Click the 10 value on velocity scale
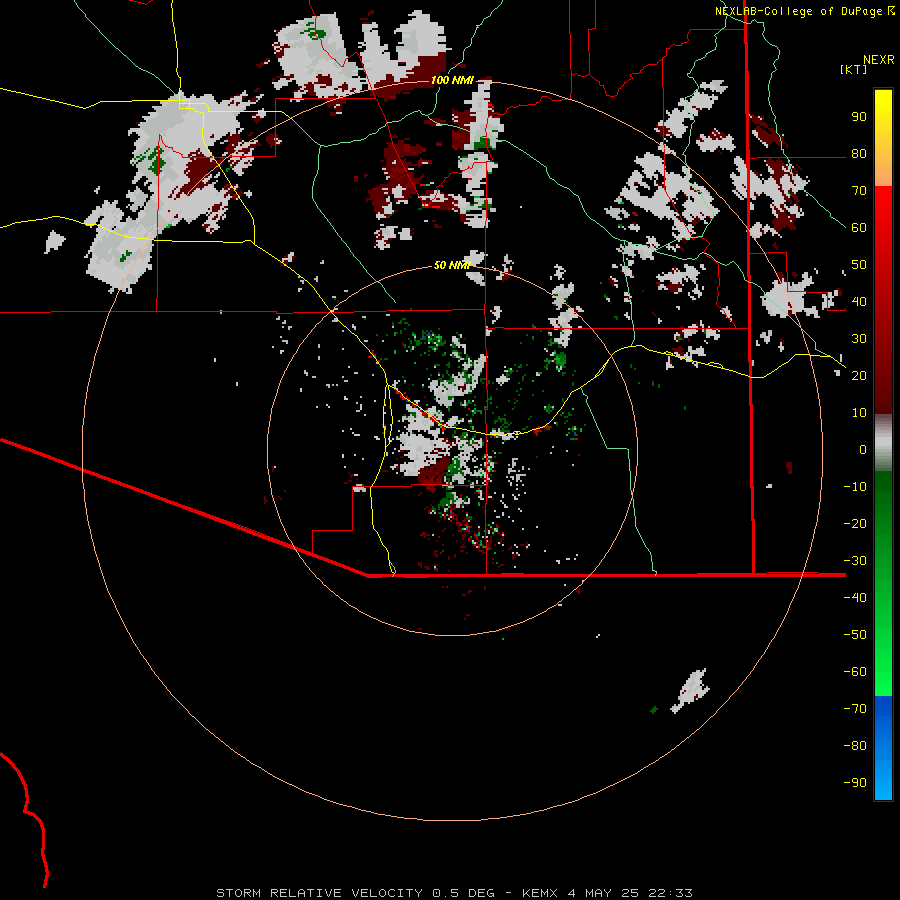 [859, 413]
